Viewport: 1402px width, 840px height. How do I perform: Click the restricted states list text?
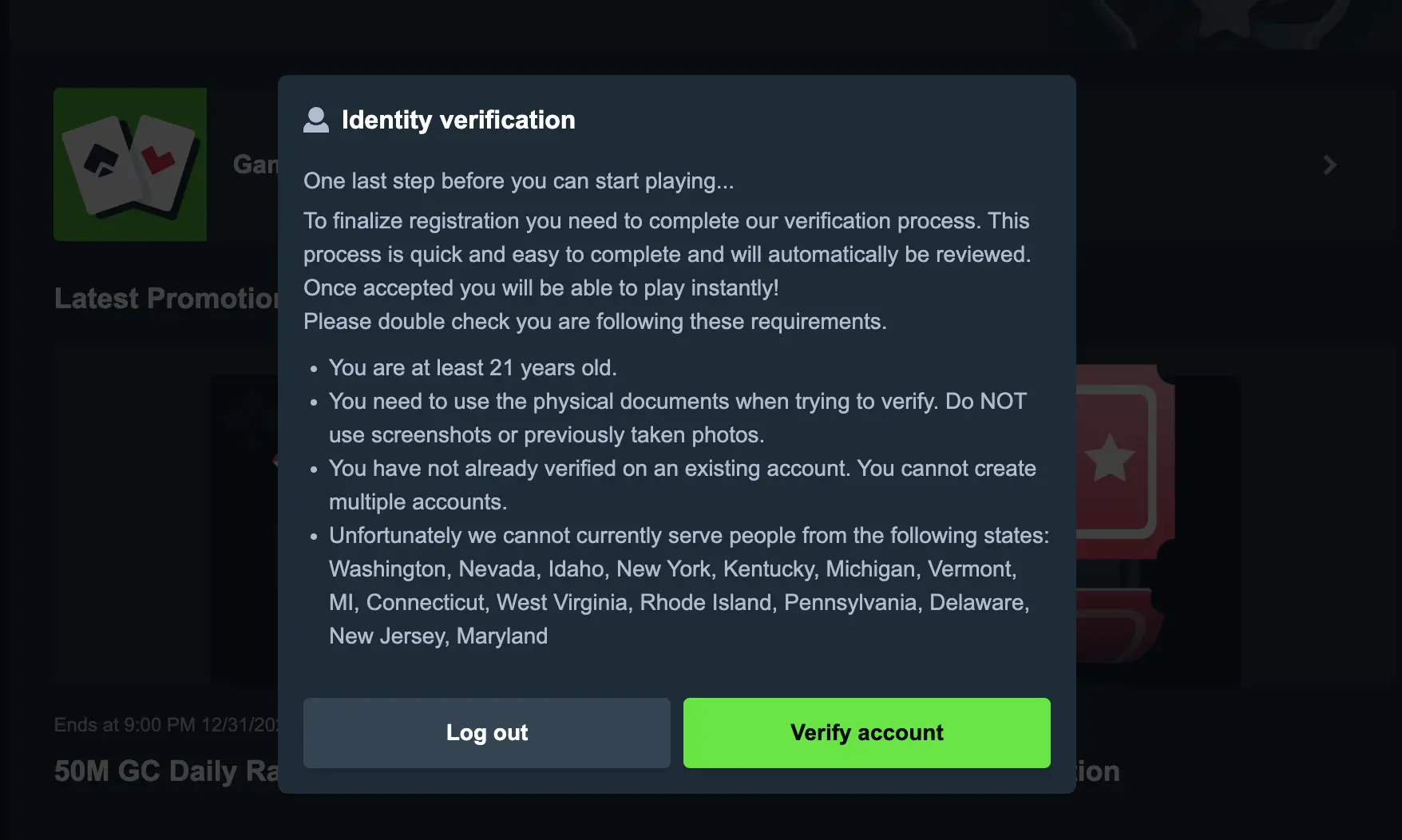click(679, 602)
